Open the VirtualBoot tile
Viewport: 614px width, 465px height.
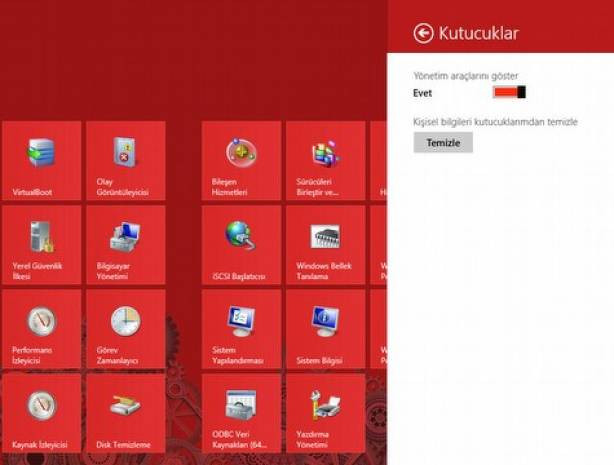(42, 161)
